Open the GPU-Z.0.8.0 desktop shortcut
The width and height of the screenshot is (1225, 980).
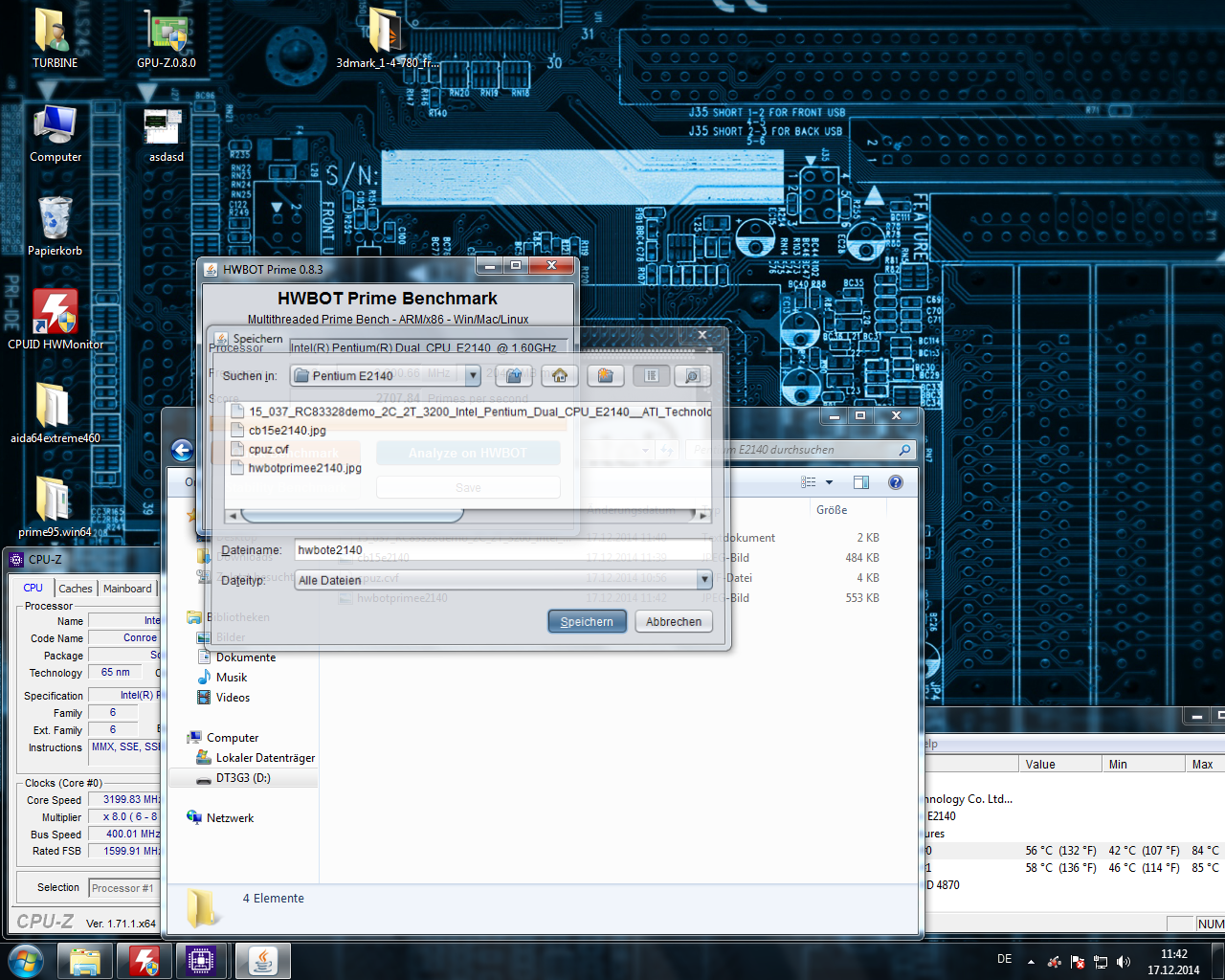(x=167, y=38)
